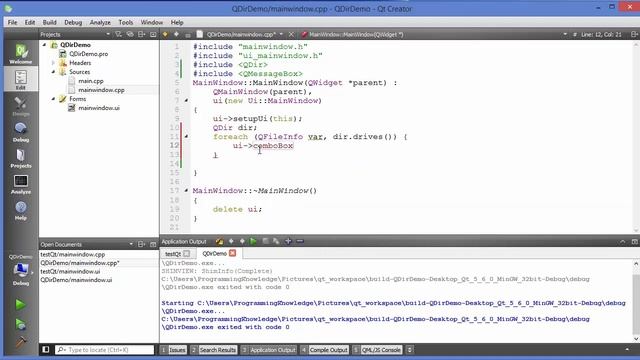This screenshot has width=640, height=360.
Task: Fold the destructor block at line 17
Action: point(186,191)
